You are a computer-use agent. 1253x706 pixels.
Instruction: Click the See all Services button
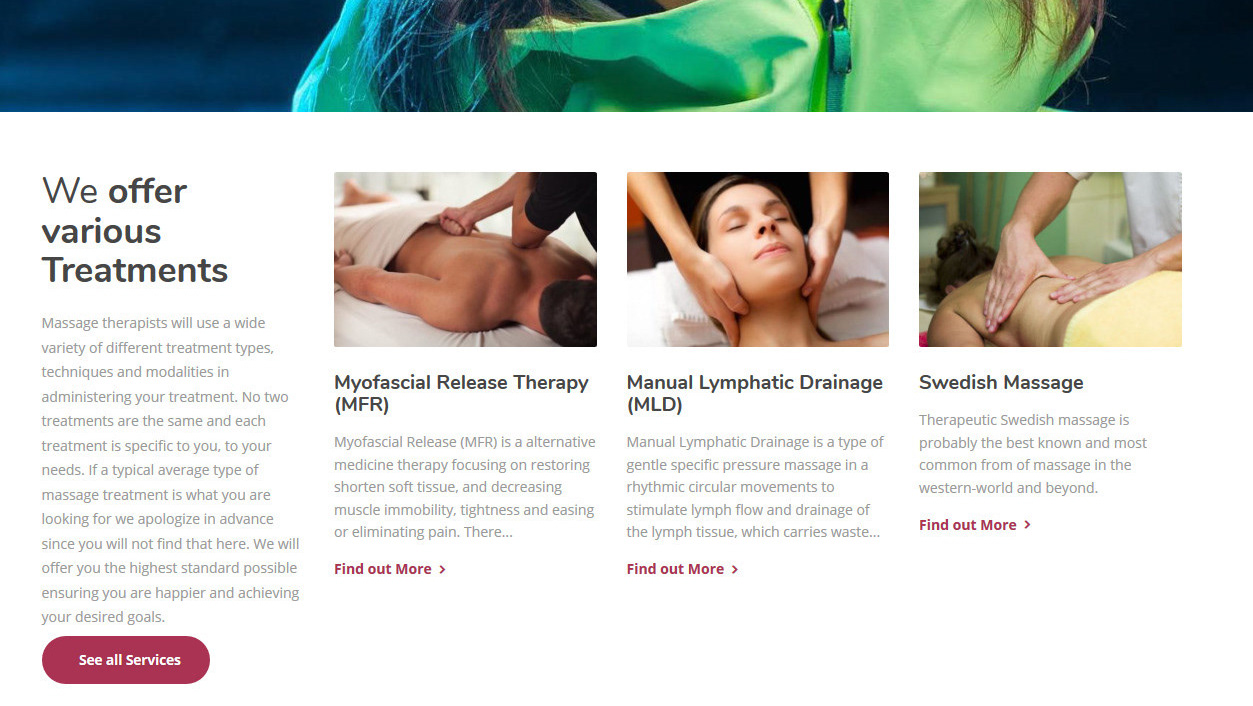(x=126, y=660)
